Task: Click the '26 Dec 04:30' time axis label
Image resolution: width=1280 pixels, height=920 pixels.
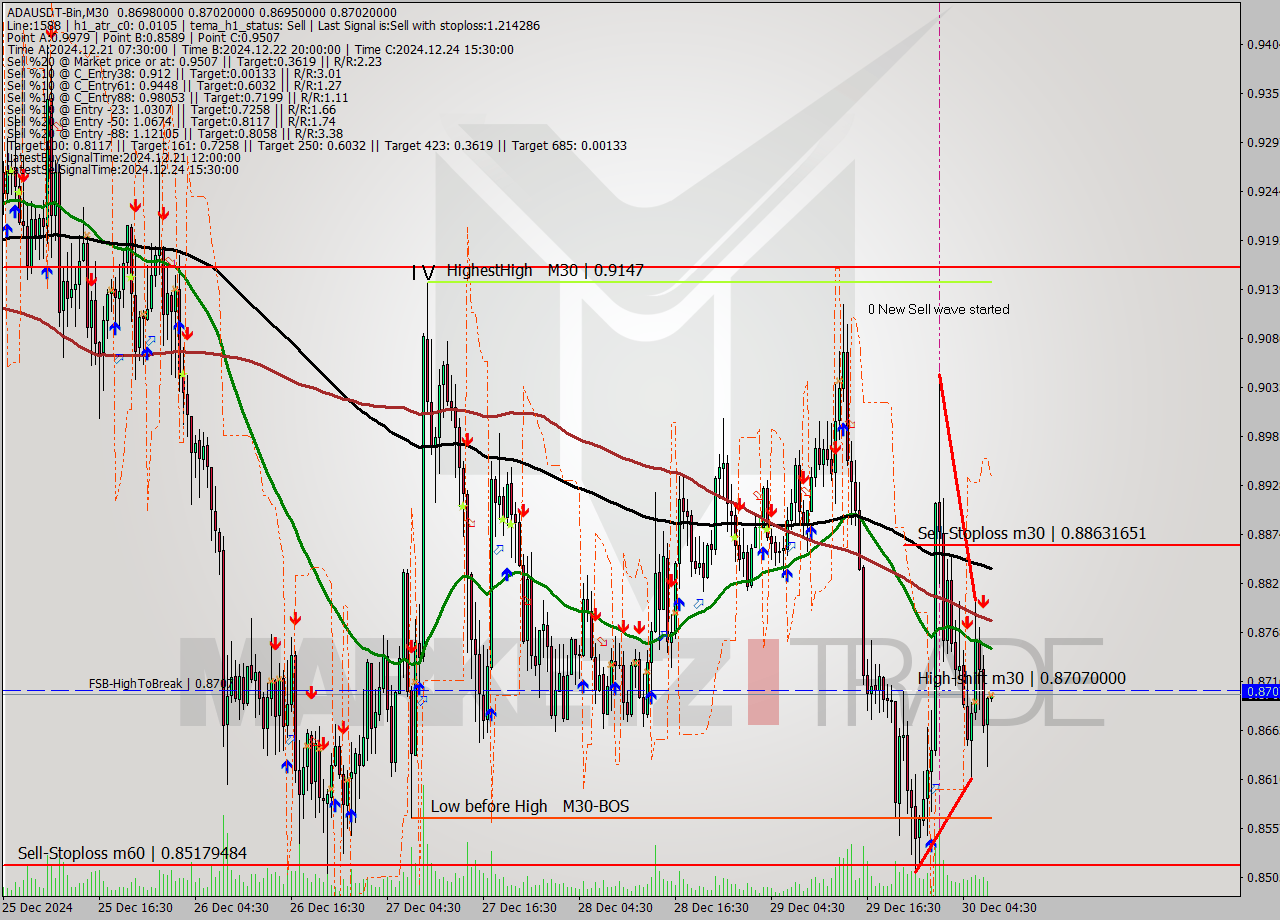Action: click(x=230, y=908)
